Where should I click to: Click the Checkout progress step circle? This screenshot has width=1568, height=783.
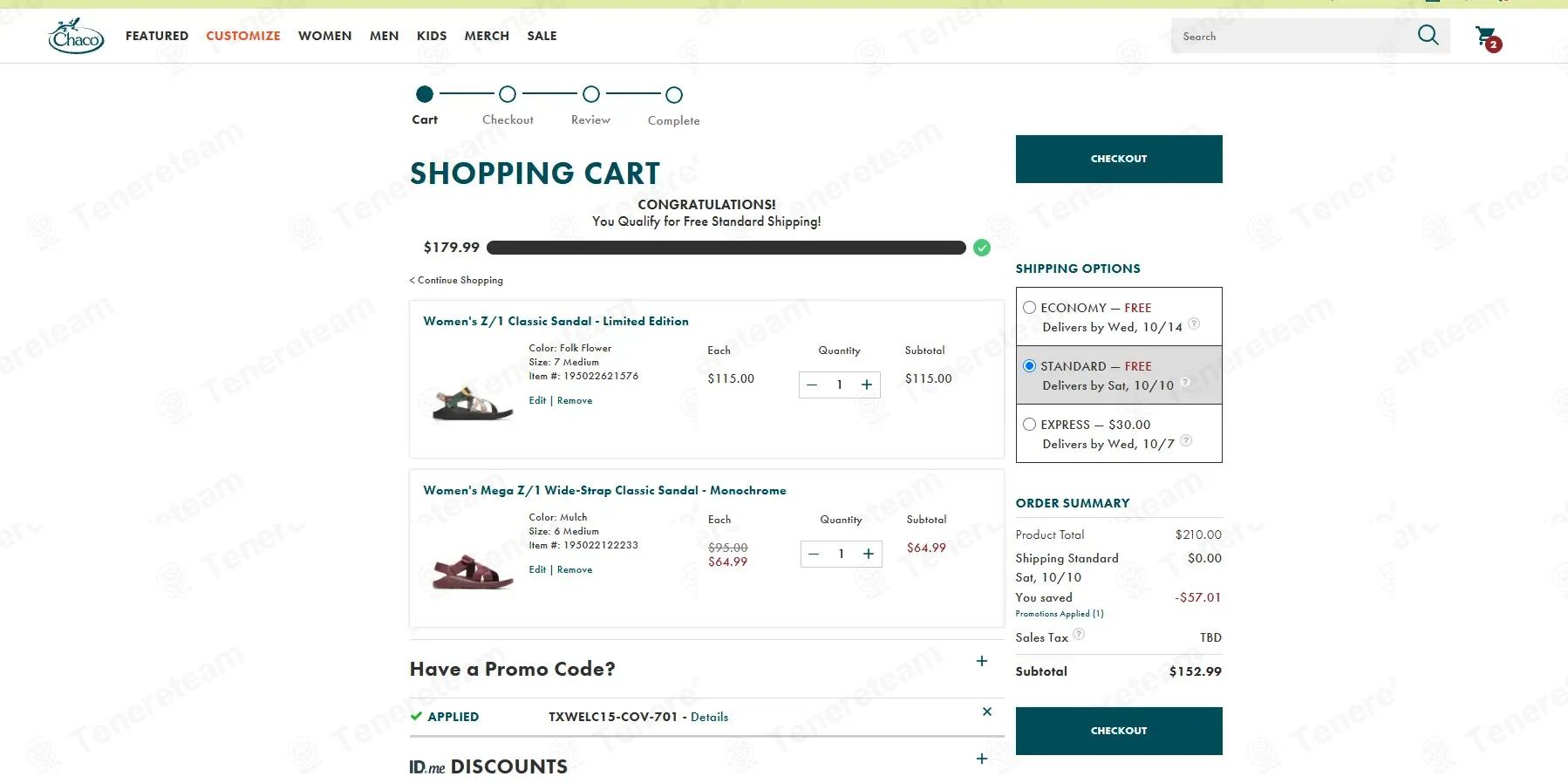click(x=508, y=94)
